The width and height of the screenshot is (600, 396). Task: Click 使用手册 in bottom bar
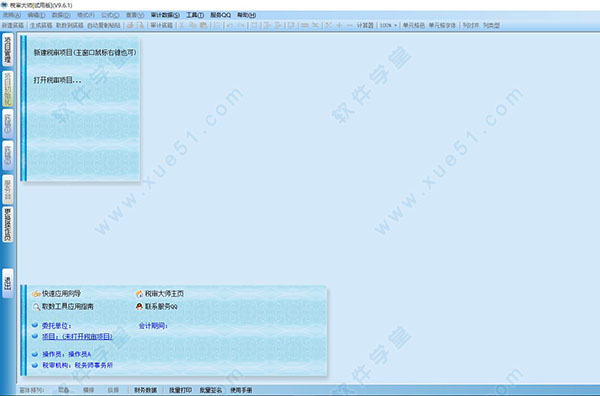241,390
